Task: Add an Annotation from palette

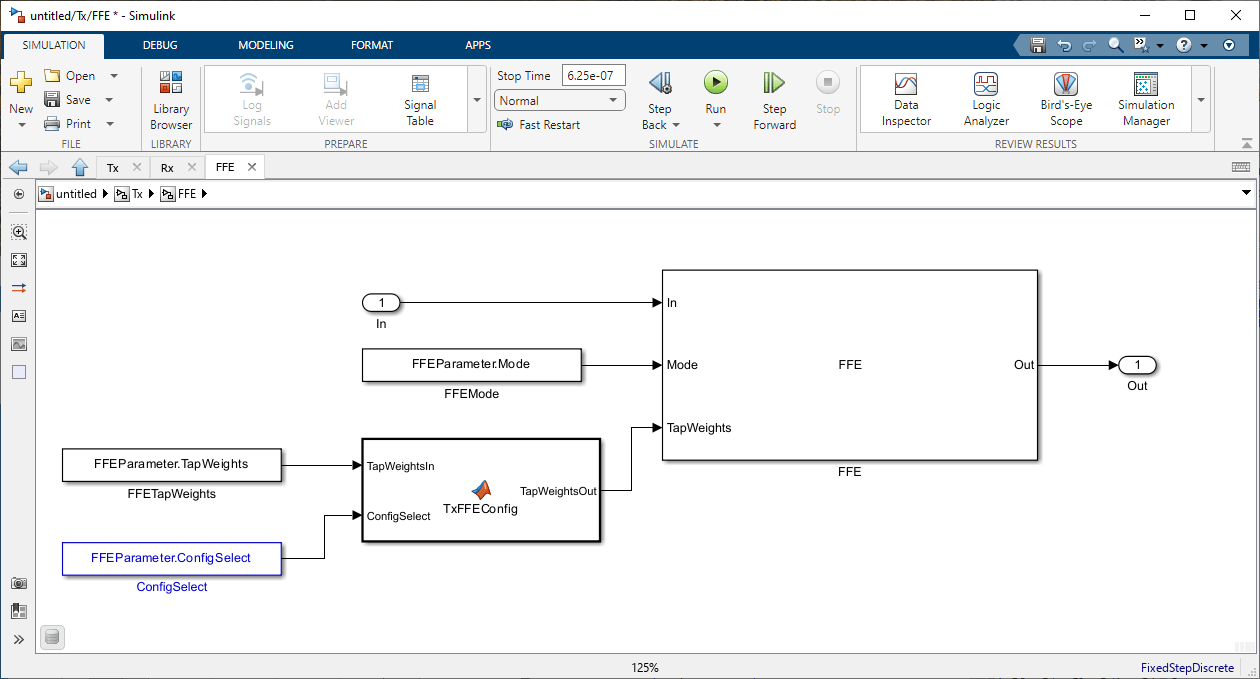Action: 19,316
